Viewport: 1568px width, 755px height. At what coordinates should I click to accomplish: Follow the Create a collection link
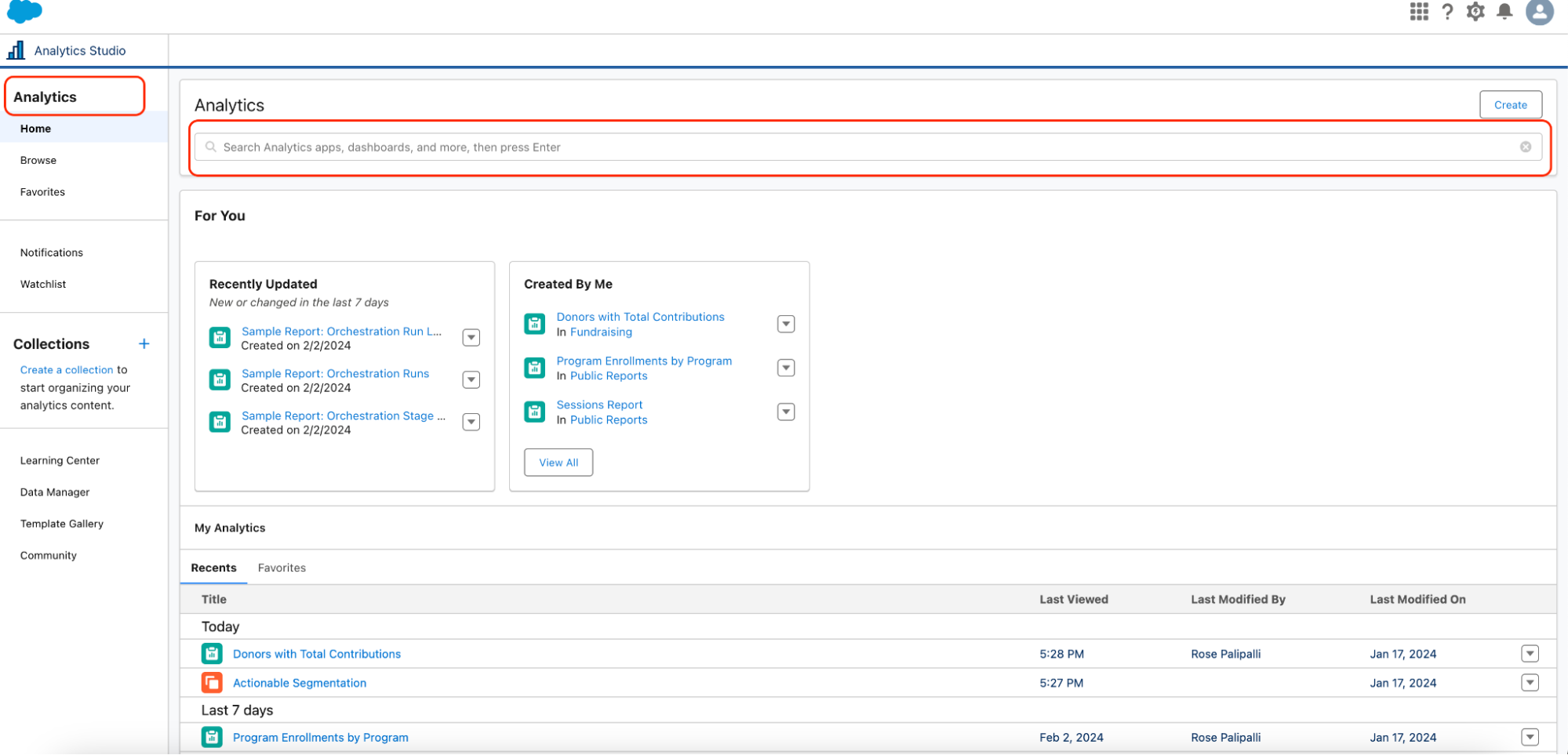[67, 370]
